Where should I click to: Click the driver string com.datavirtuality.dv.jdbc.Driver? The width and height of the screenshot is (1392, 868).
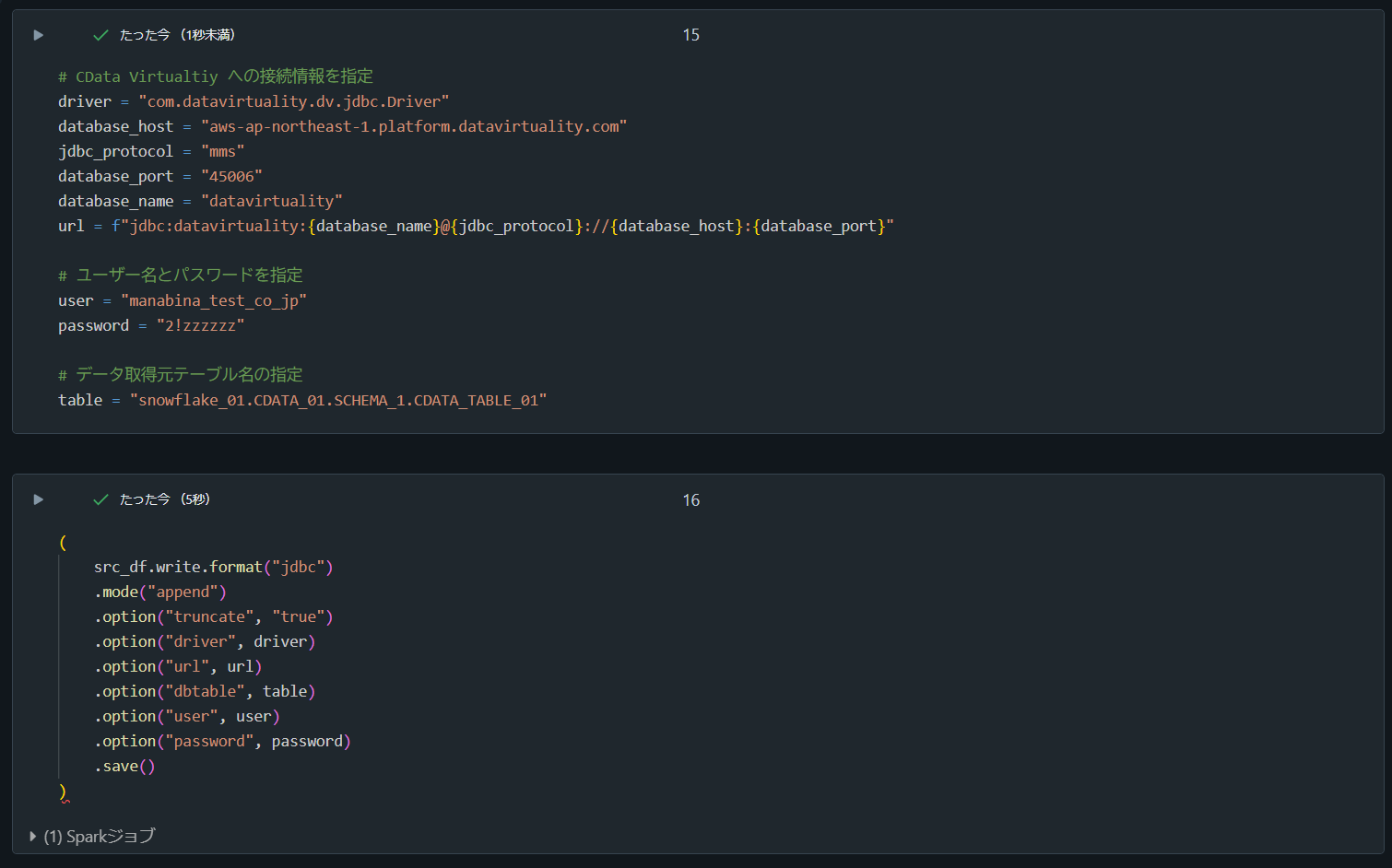coord(294,101)
